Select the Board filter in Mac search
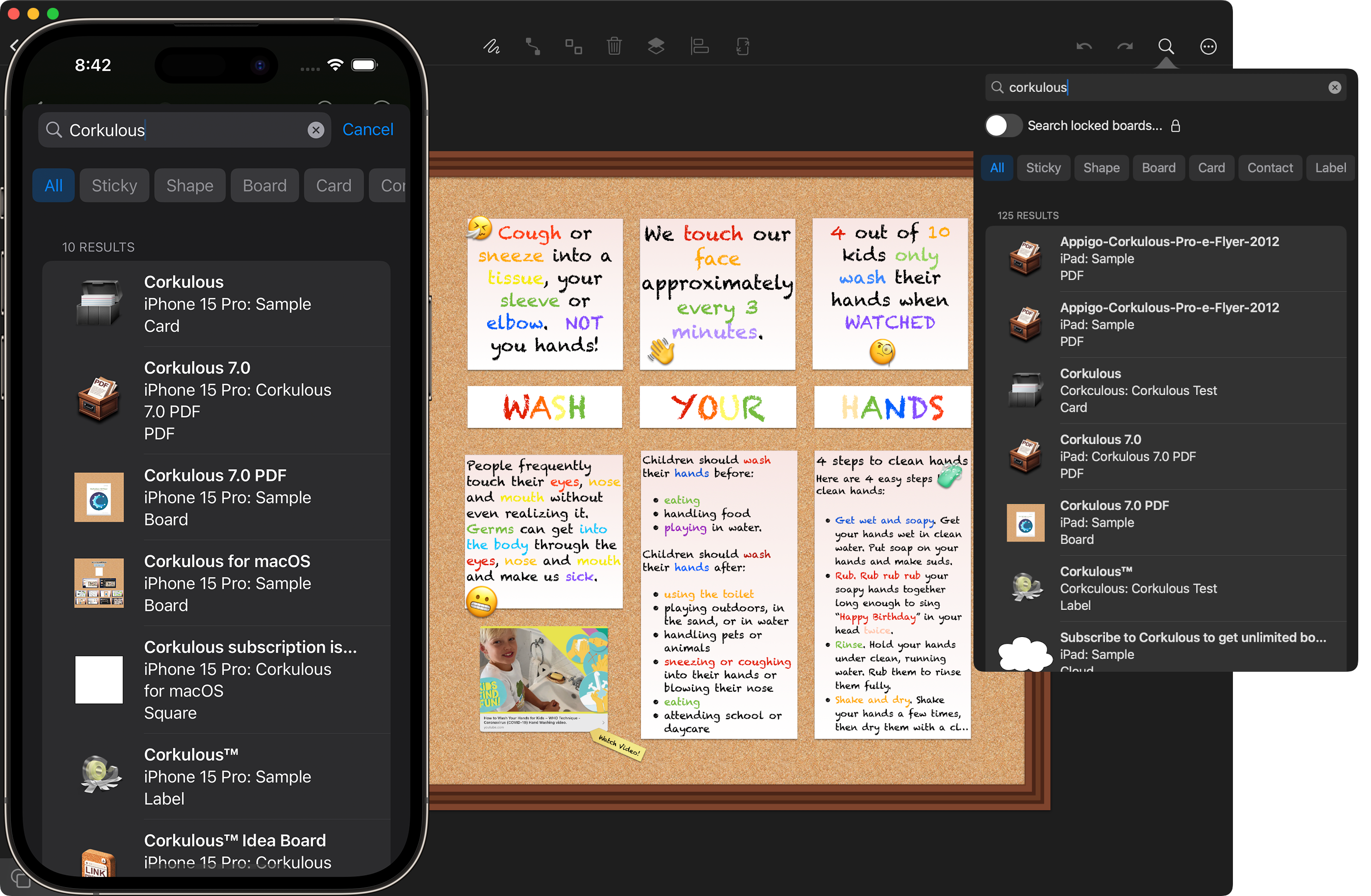 coord(1158,167)
